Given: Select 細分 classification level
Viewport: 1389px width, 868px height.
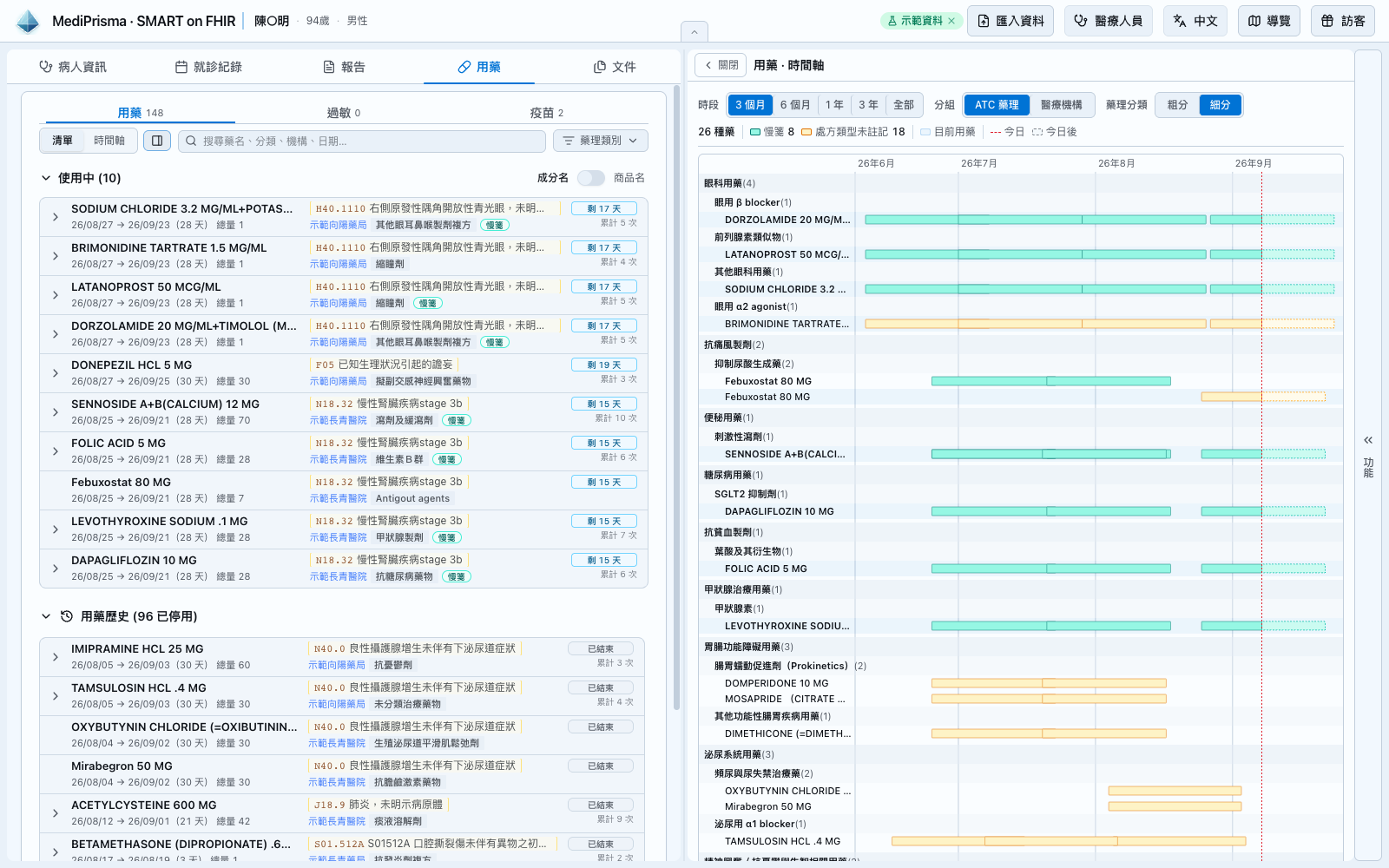Looking at the screenshot, I should [x=1221, y=105].
